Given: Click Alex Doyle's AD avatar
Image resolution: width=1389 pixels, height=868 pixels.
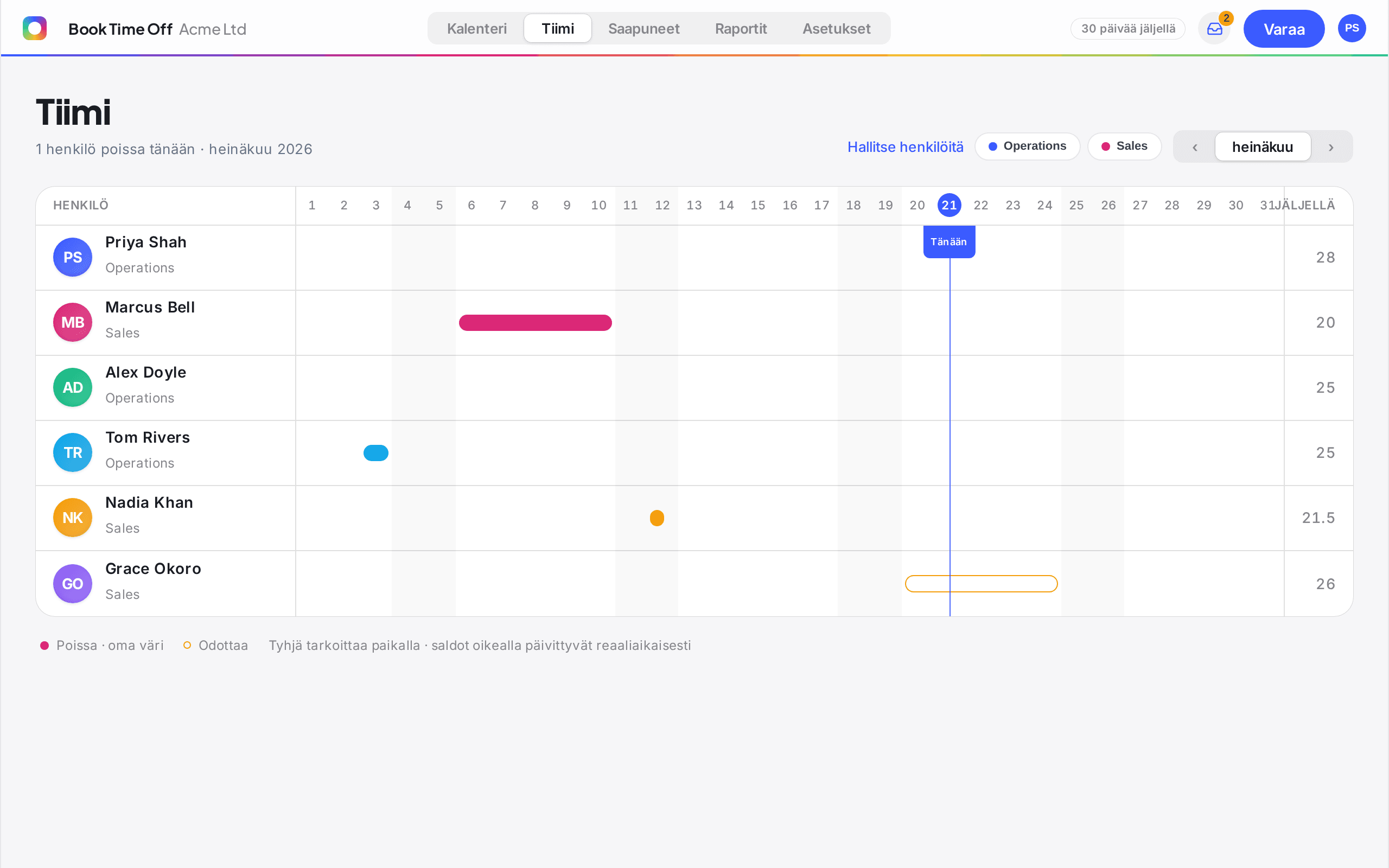Looking at the screenshot, I should [x=73, y=387].
